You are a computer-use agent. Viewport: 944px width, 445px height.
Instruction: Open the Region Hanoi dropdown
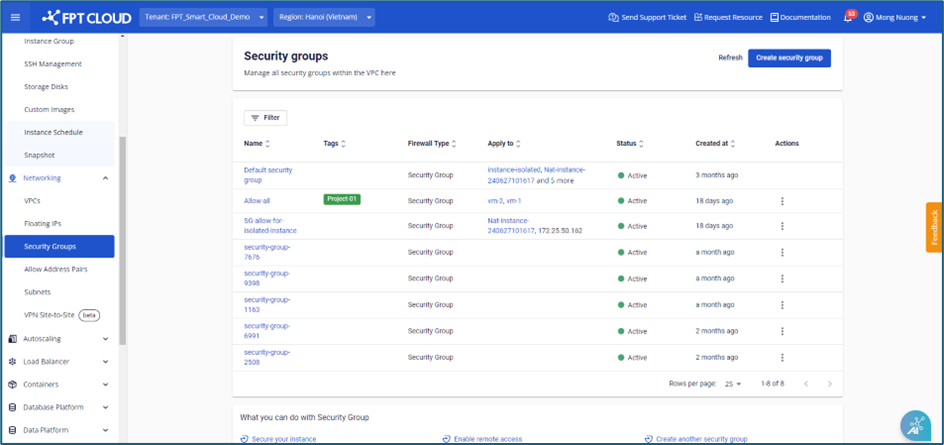(325, 17)
